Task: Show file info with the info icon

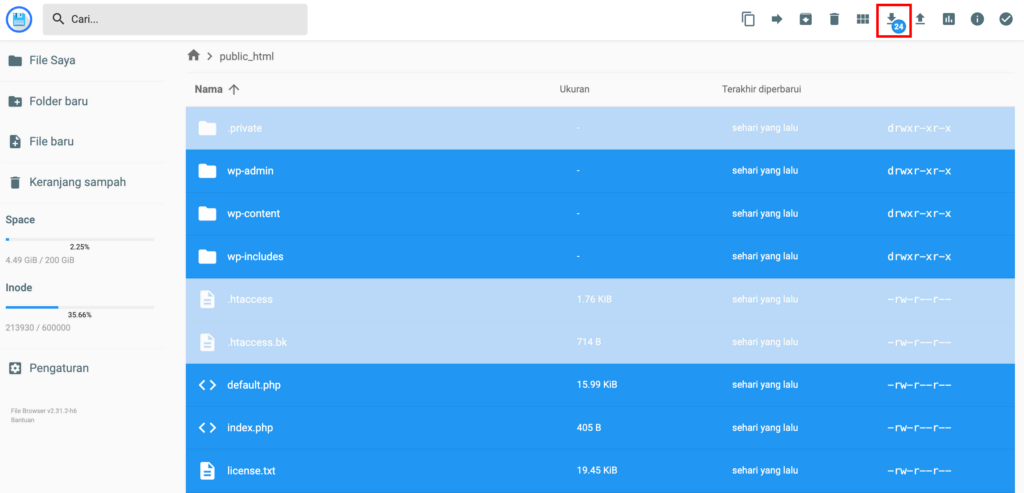Action: 977,19
